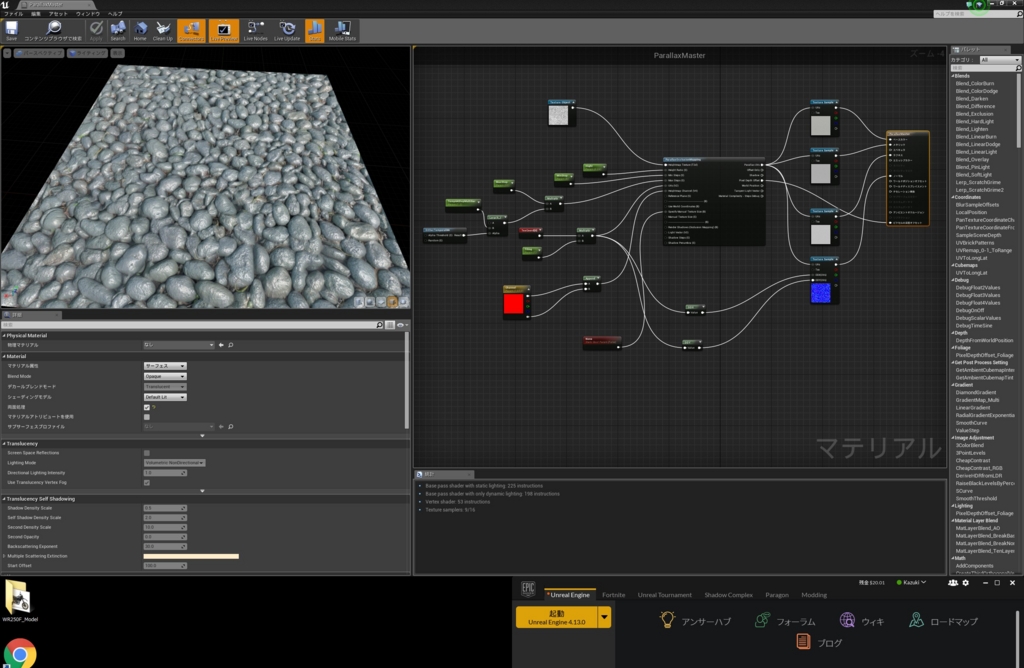The image size is (1024, 668).
Task: Toggle Live Preview in the toolbar
Action: tap(223, 30)
